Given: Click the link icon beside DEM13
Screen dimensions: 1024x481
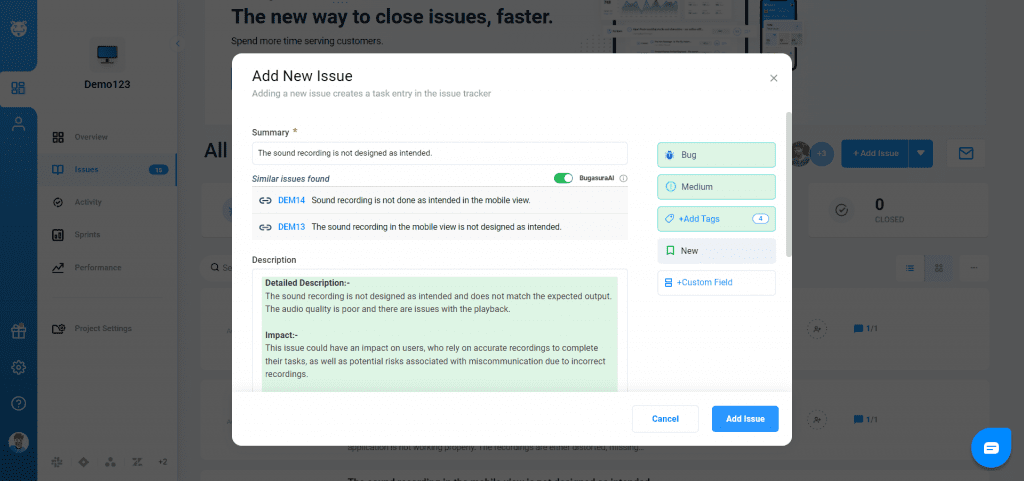Looking at the screenshot, I should 265,227.
